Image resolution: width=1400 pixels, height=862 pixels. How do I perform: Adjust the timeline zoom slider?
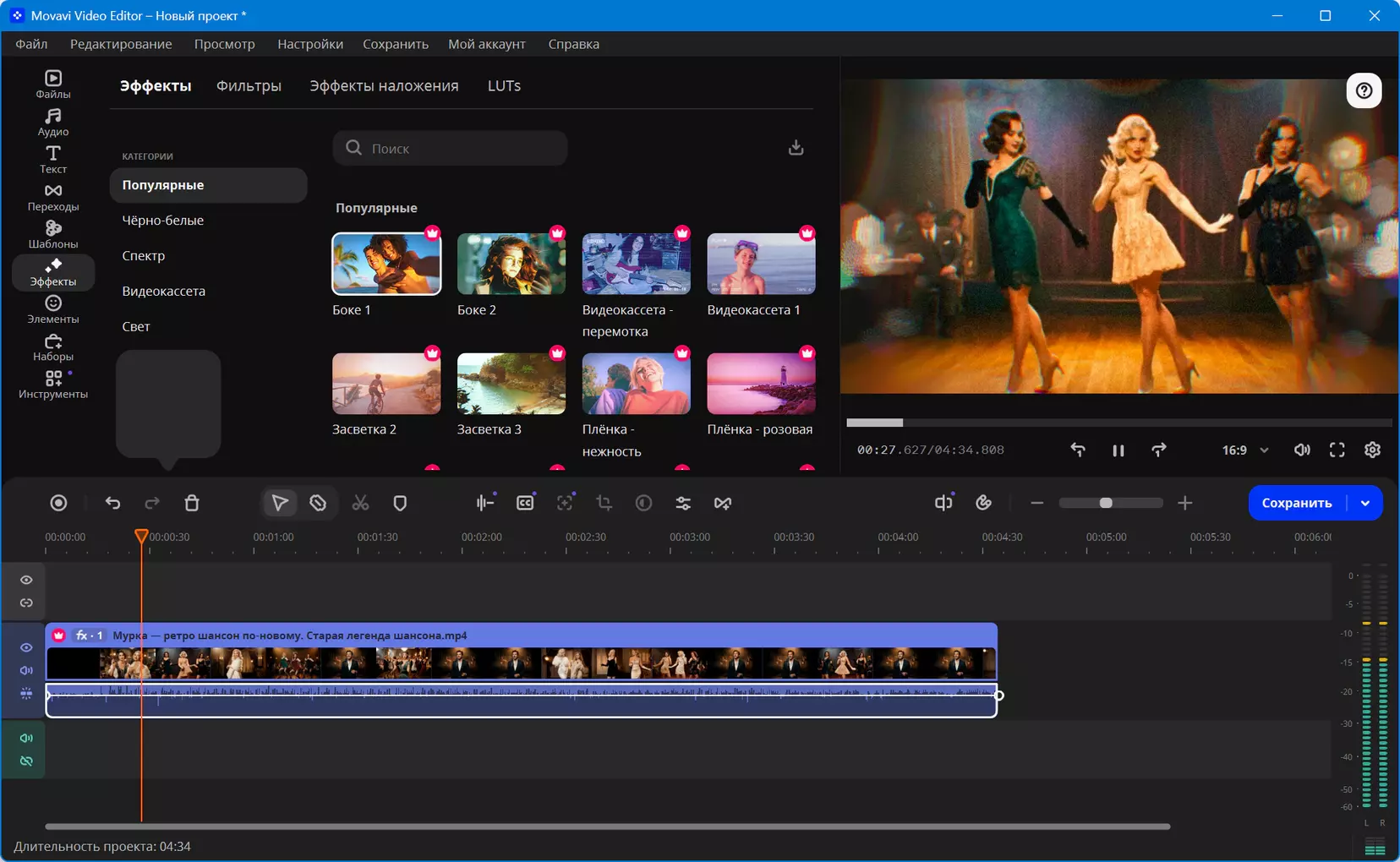coord(1111,503)
